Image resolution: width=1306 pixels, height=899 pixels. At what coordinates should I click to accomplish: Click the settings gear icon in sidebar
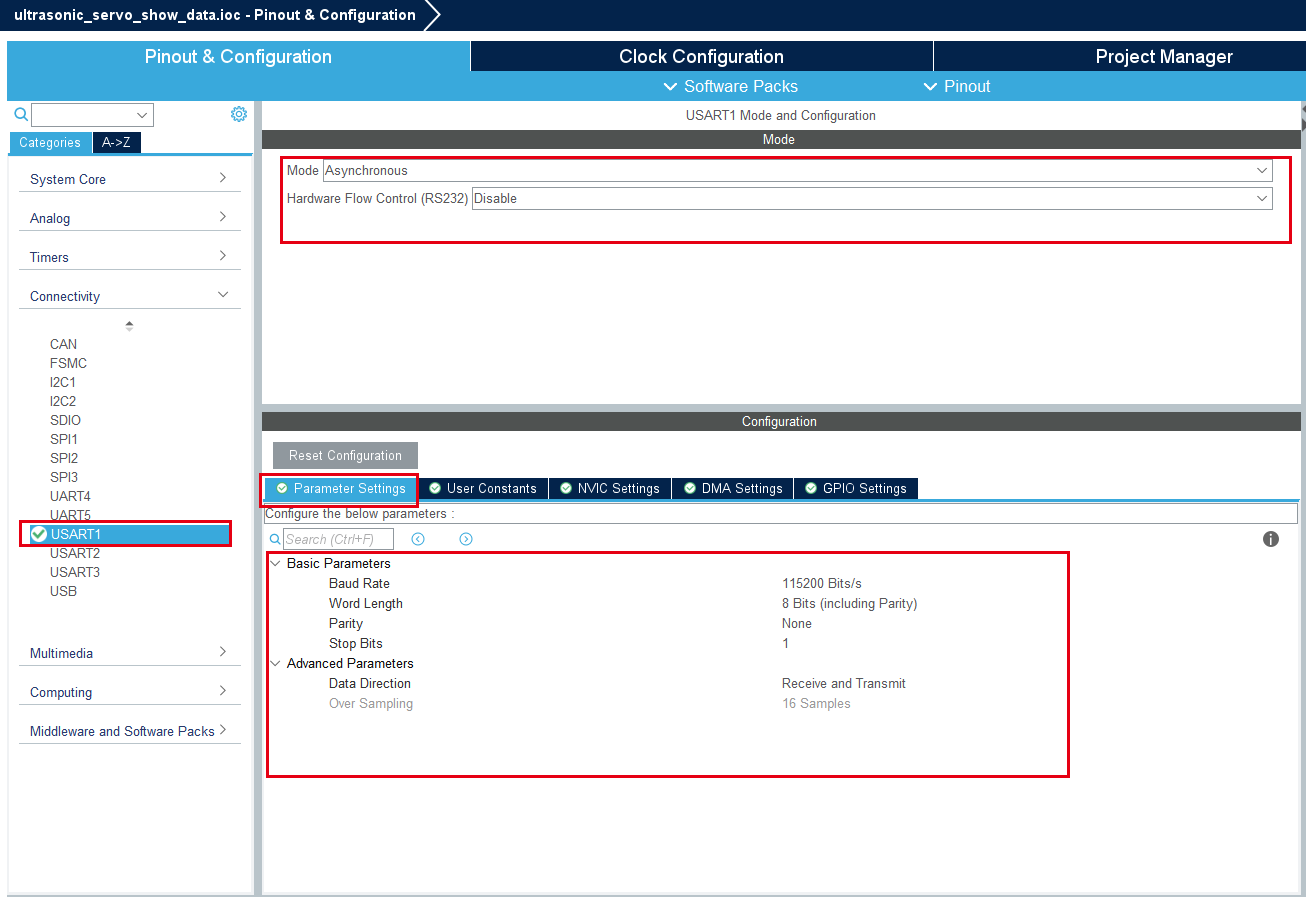[x=239, y=114]
